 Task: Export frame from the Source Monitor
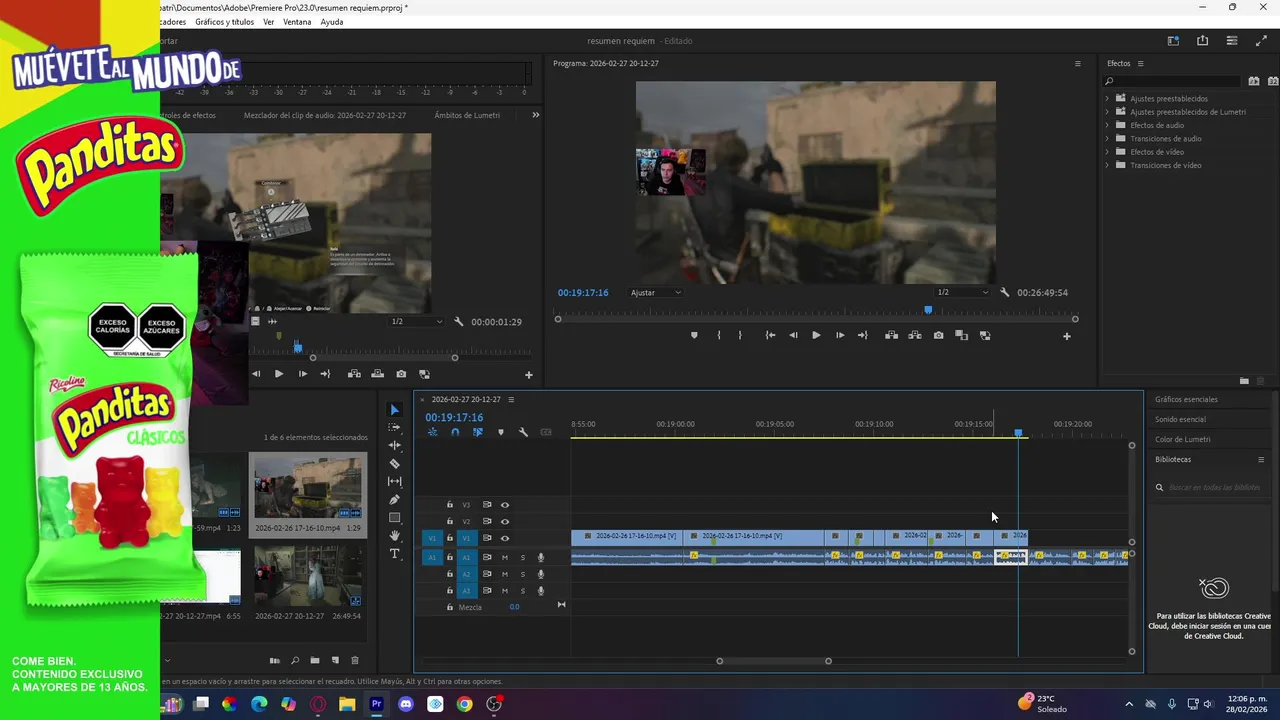point(401,374)
